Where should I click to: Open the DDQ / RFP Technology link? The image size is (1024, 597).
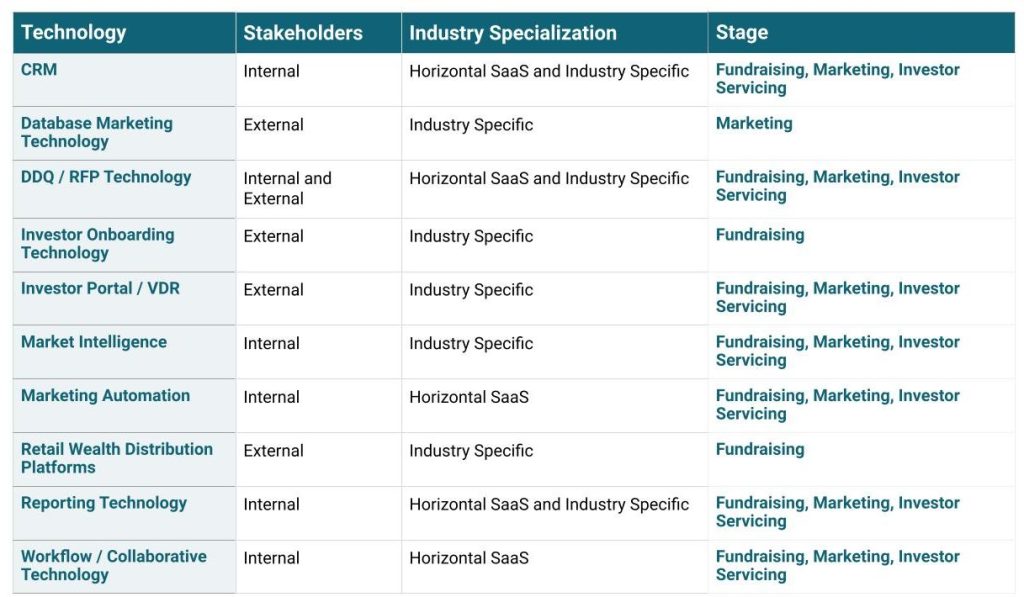click(x=105, y=177)
